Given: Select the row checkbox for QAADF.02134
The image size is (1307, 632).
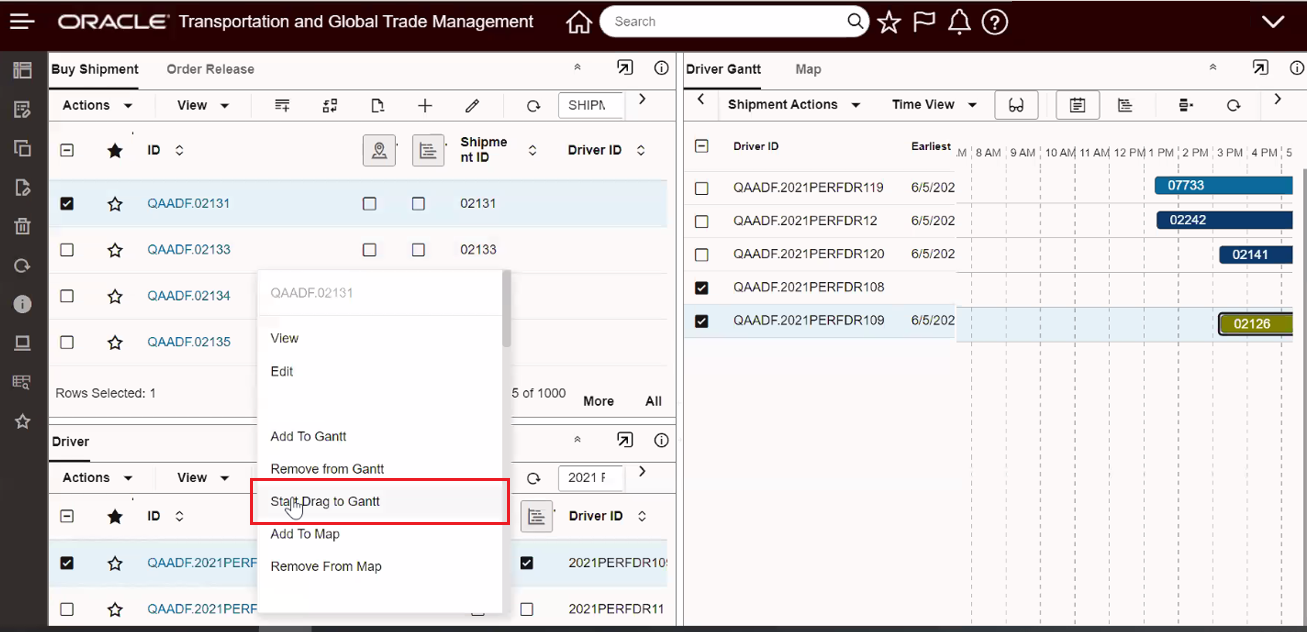Looking at the screenshot, I should [x=67, y=296].
